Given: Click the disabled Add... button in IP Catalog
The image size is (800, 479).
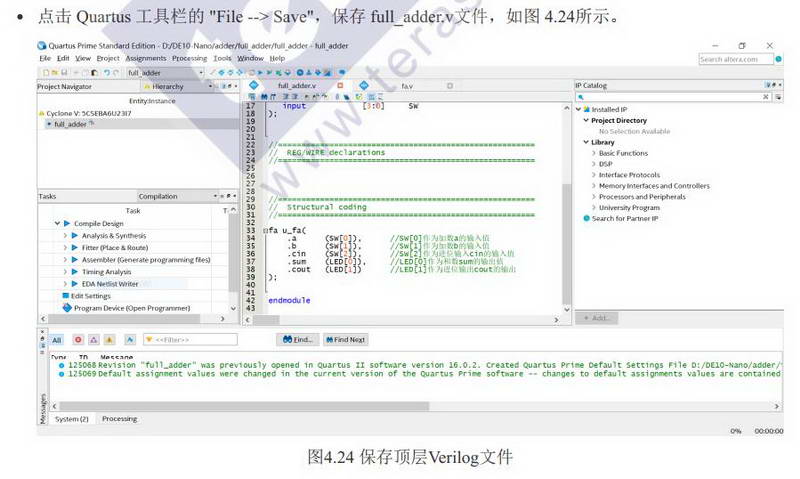Looking at the screenshot, I should click(x=596, y=318).
